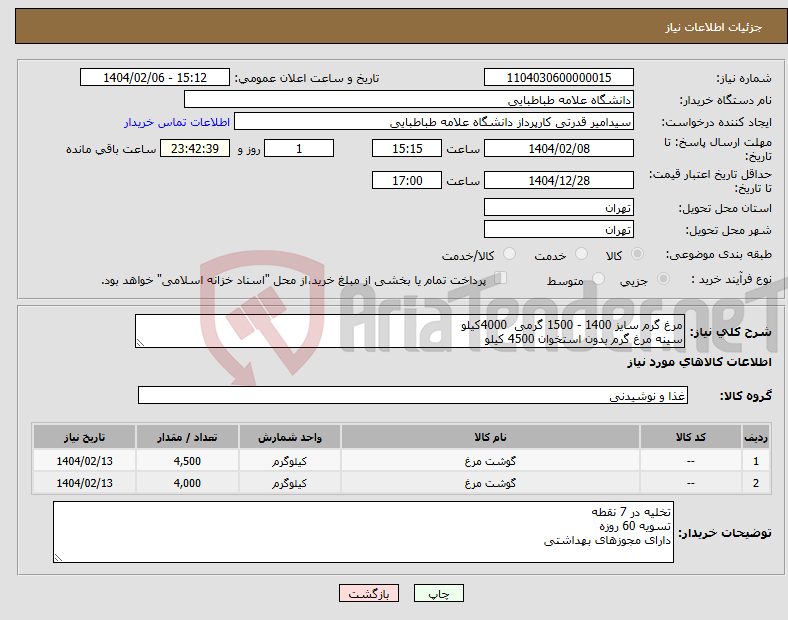788x620 pixels.
Task: Click the اطلاعات کالاهای مورد نیاز heading
Action: pos(699,362)
